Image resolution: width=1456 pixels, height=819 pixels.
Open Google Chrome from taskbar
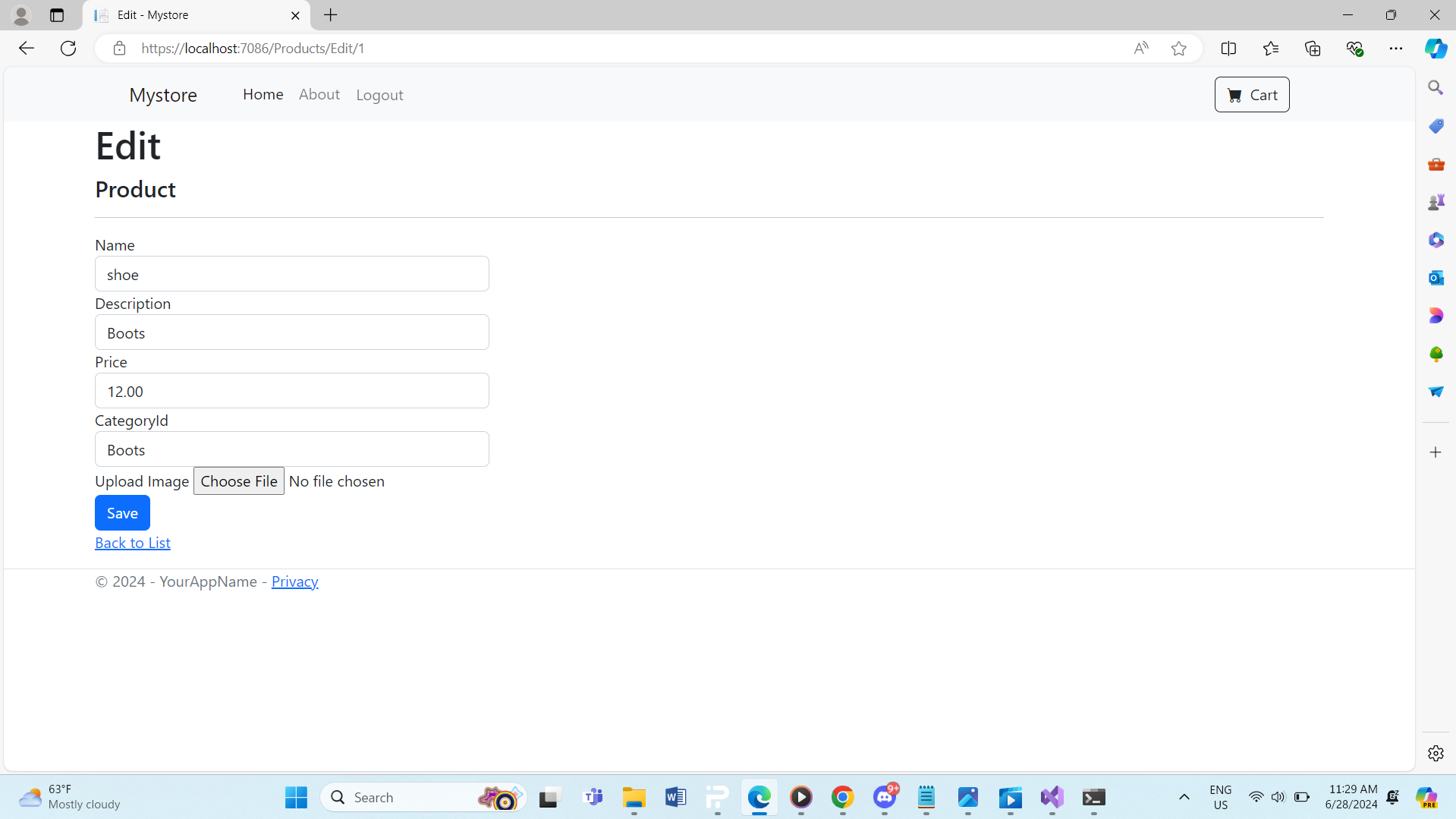click(x=842, y=797)
